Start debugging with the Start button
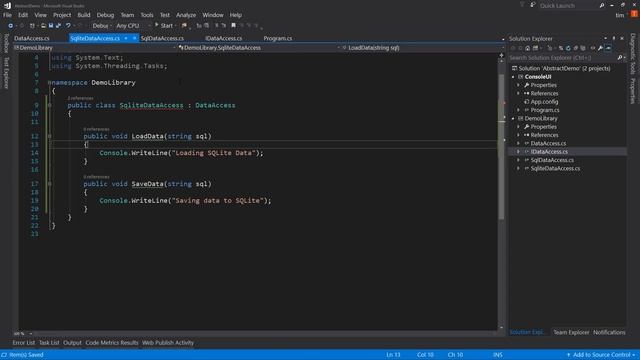640x360 pixels. click(164, 26)
